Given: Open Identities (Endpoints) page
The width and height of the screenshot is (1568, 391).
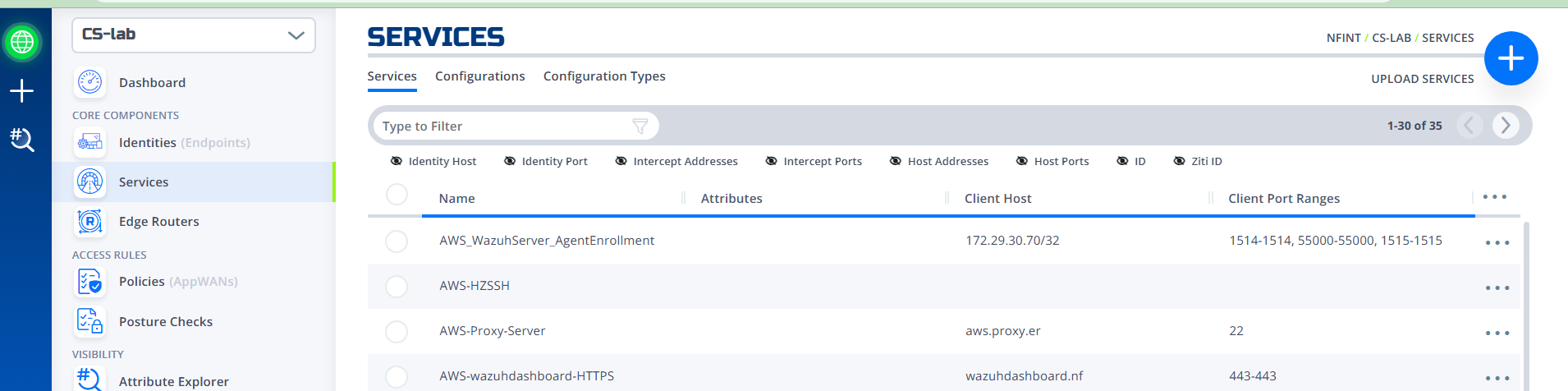Looking at the screenshot, I should point(184,143).
